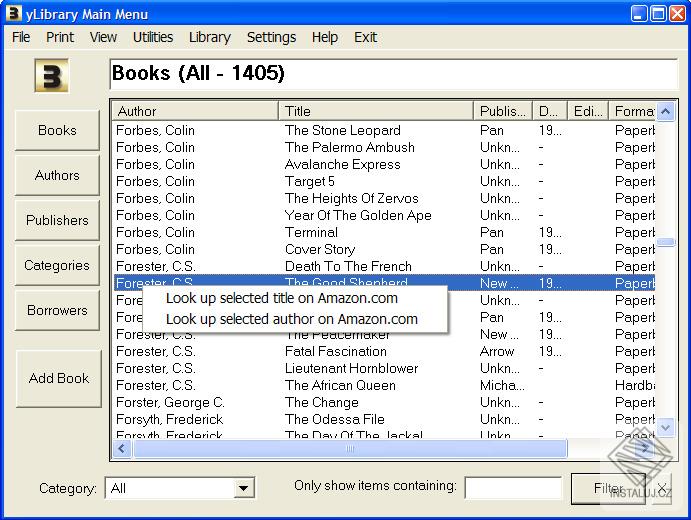
Task: Click the Books (All - 1405) heading
Action: coord(198,73)
